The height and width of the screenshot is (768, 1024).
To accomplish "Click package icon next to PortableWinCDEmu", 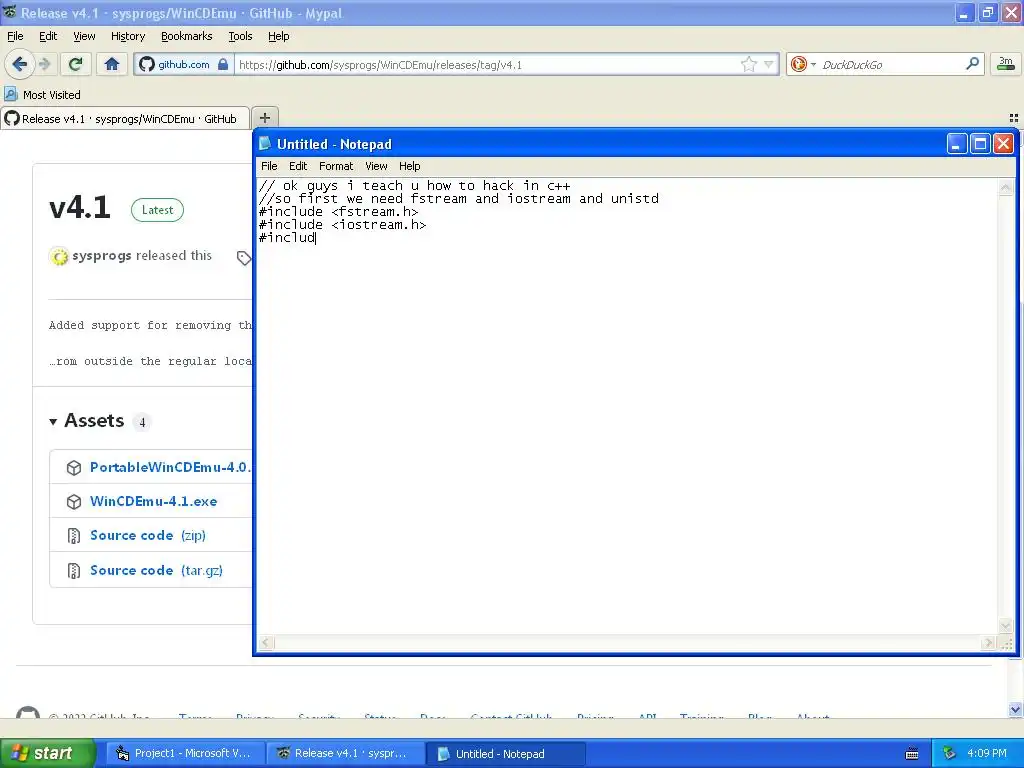I will (74, 468).
